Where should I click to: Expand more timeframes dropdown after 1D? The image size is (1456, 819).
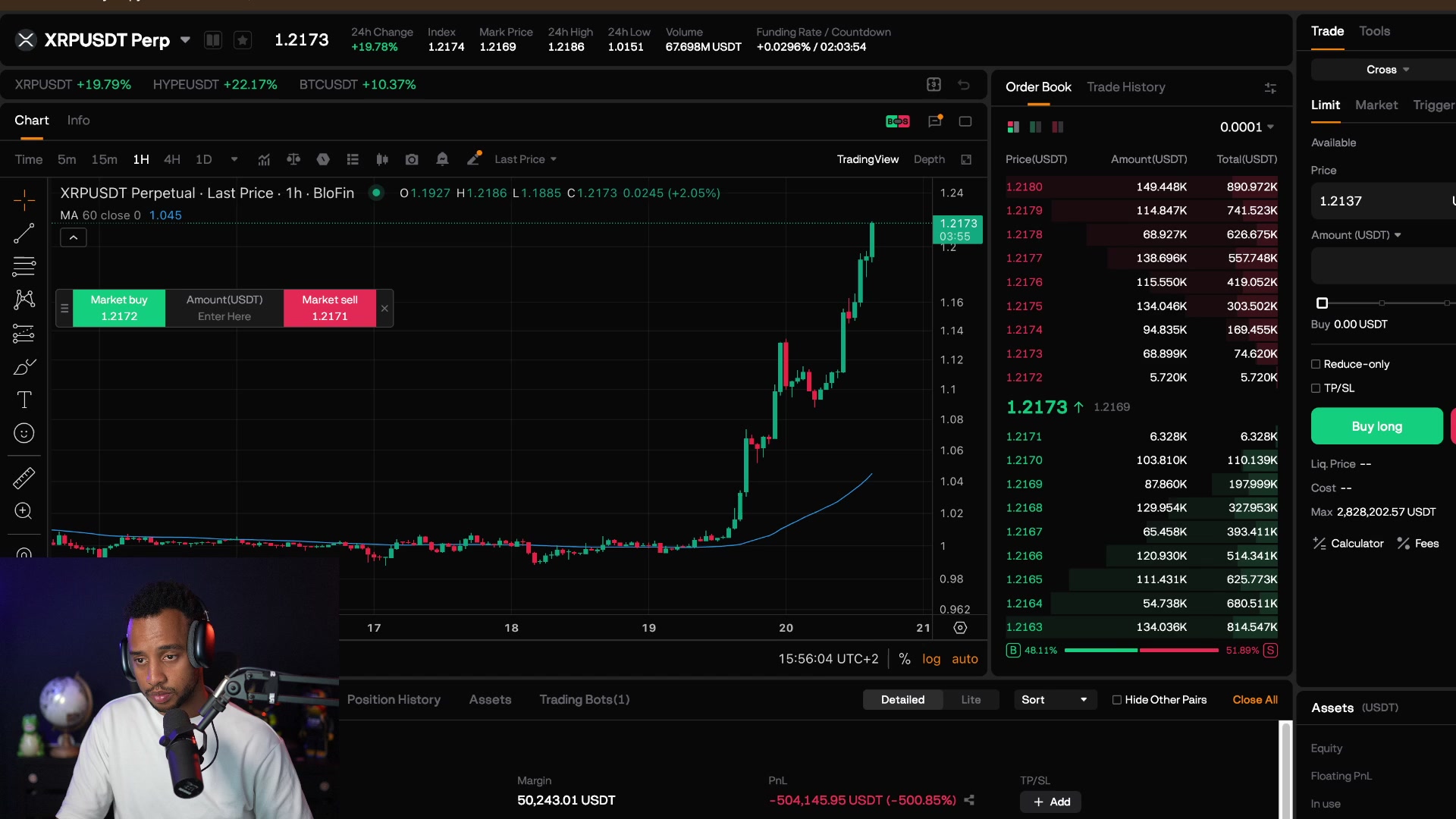click(234, 159)
